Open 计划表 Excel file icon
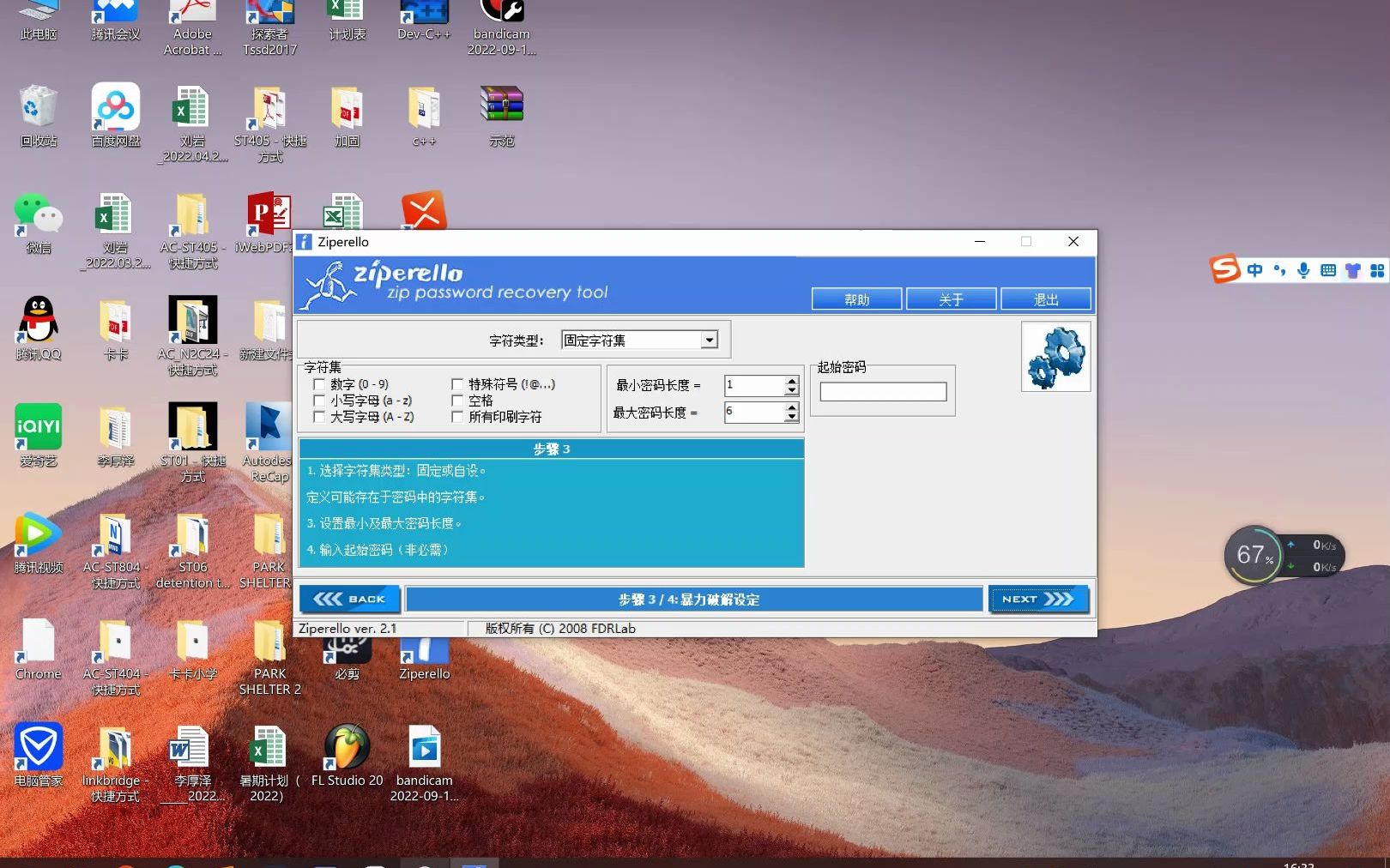This screenshot has height=868, width=1390. (347, 22)
